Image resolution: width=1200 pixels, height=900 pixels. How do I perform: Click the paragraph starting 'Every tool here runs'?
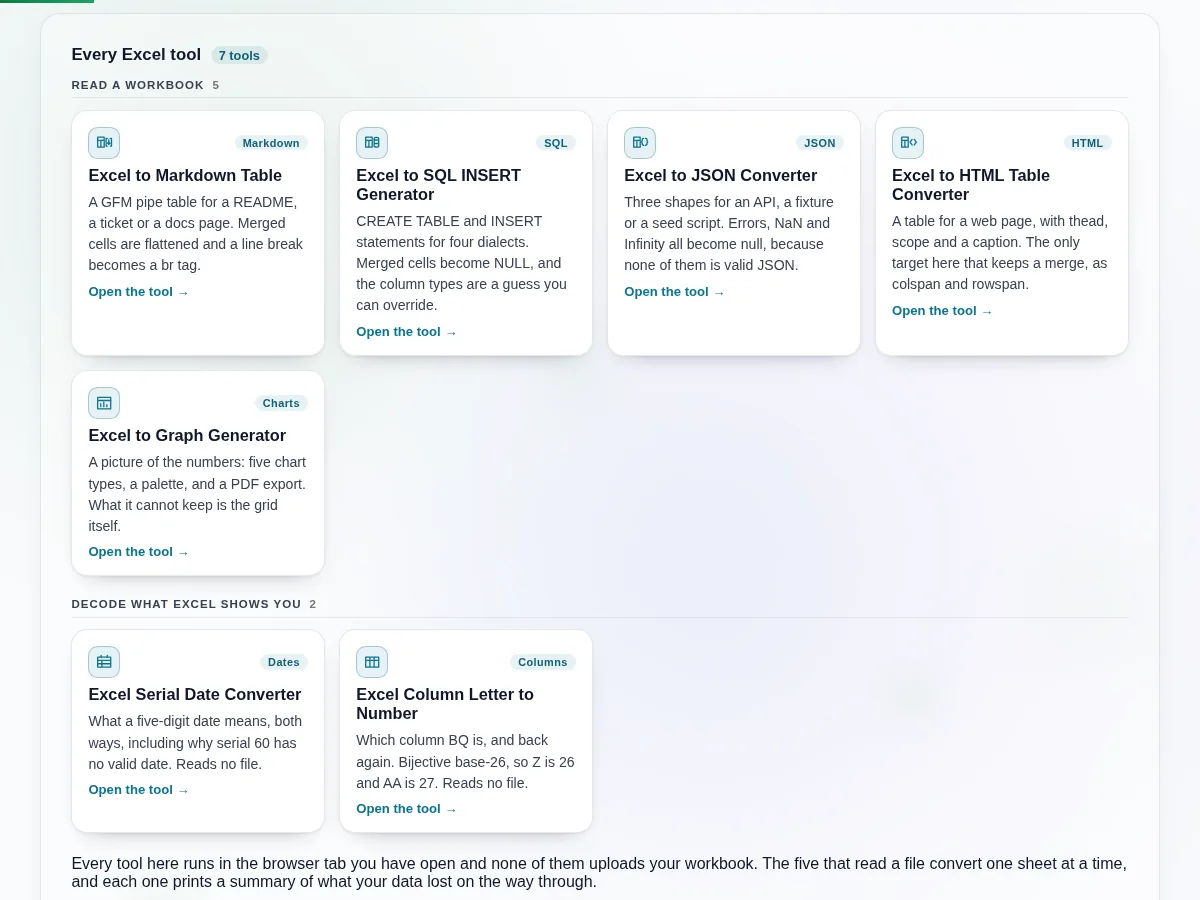coord(599,873)
